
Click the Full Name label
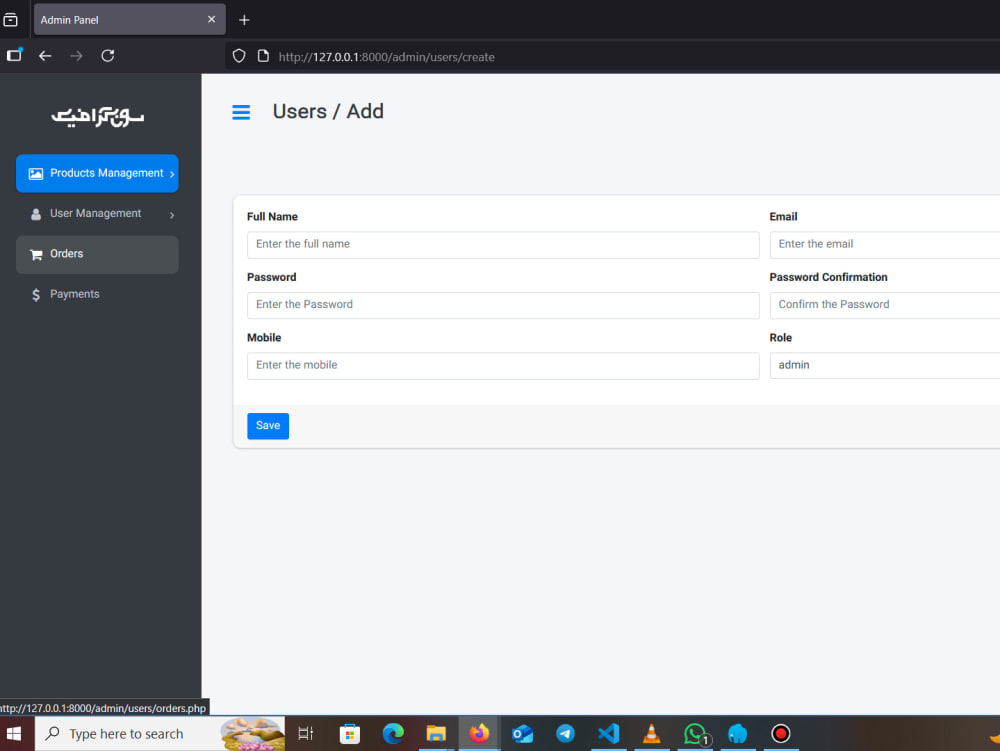pyautogui.click(x=272, y=217)
